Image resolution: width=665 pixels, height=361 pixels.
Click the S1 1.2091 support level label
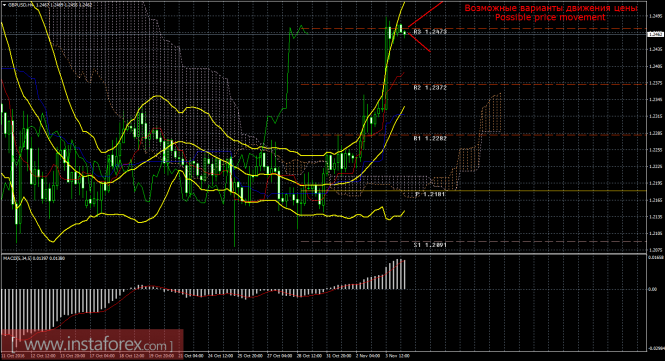click(430, 245)
